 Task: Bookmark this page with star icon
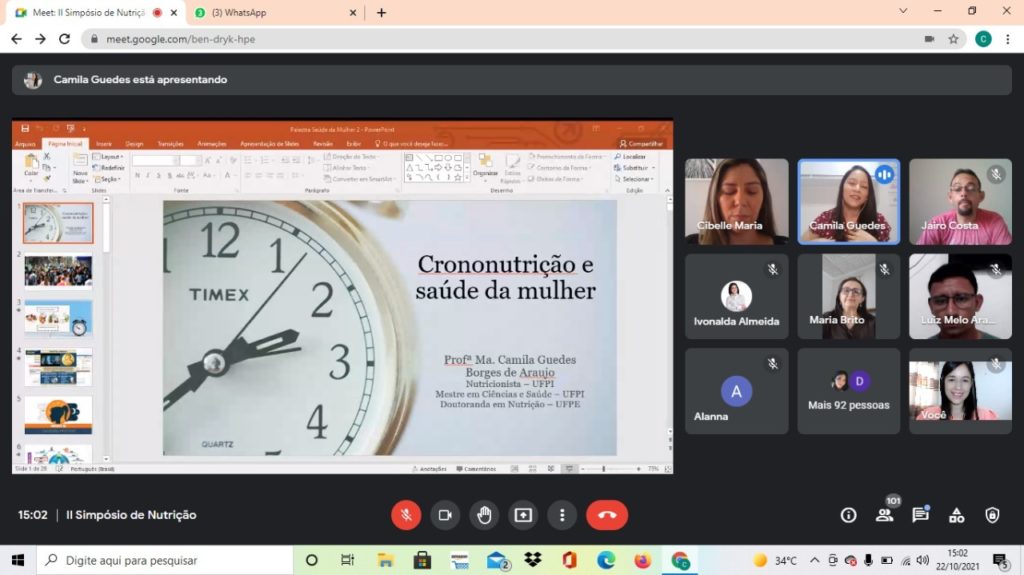[x=954, y=39]
